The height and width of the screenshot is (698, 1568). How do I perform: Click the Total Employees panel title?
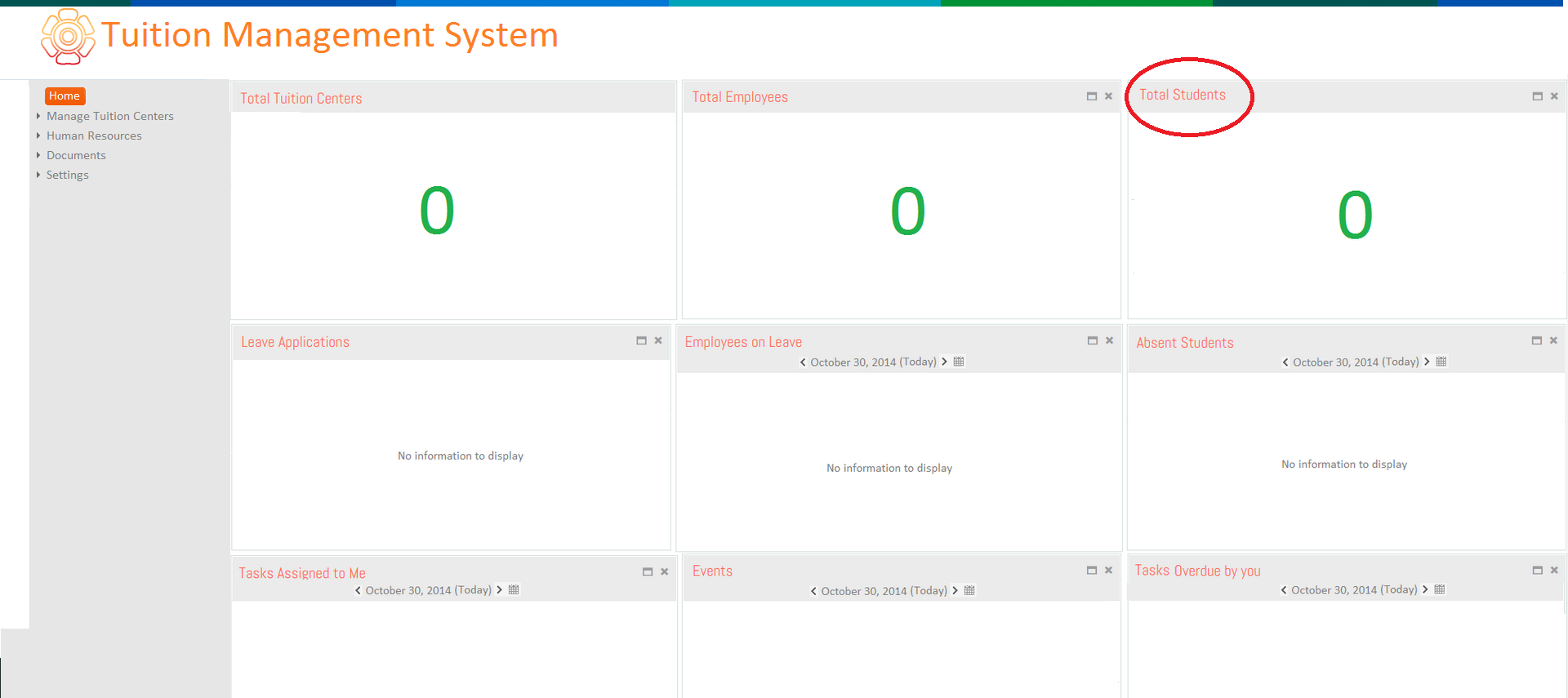(x=740, y=97)
